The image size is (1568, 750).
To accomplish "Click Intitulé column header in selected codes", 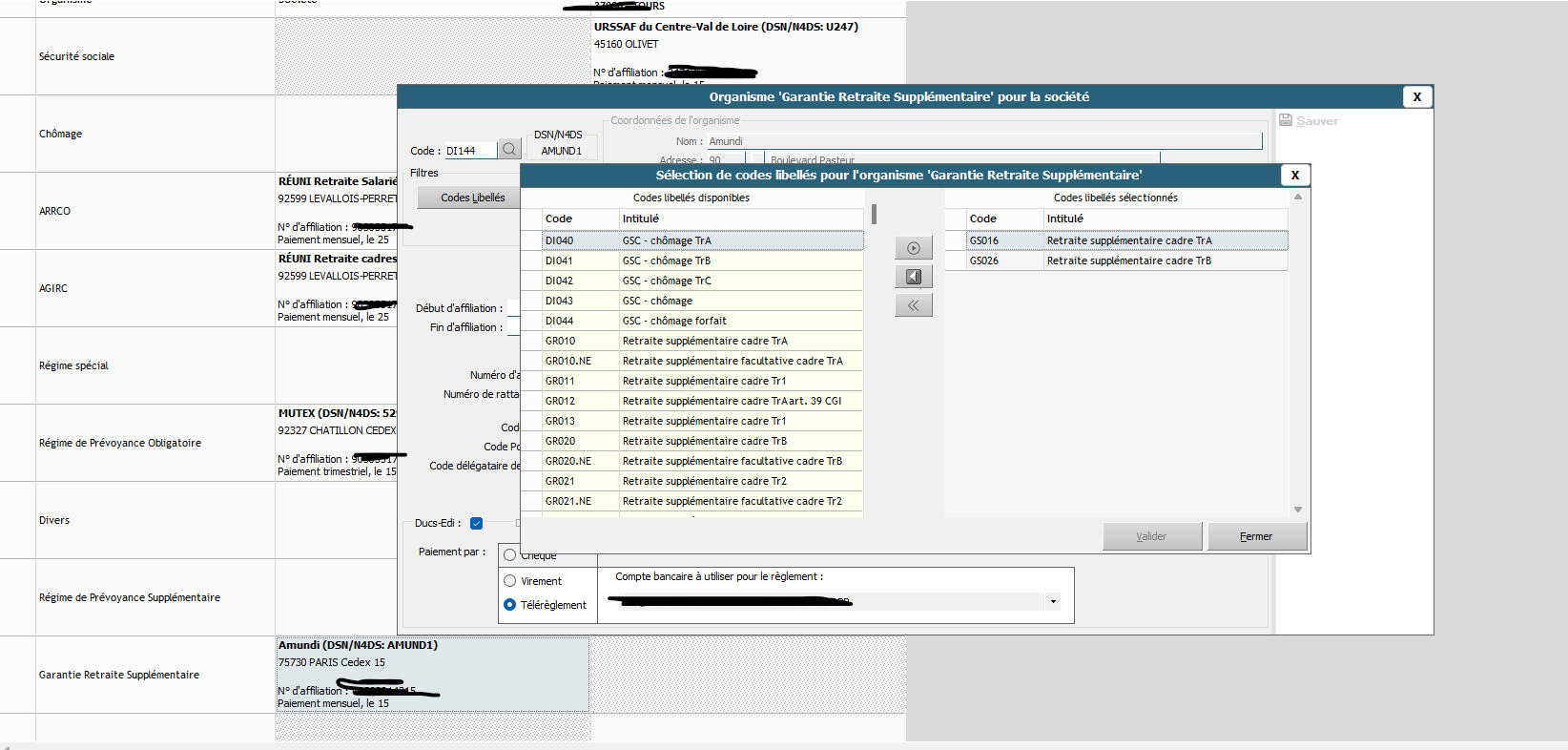I will (1166, 219).
